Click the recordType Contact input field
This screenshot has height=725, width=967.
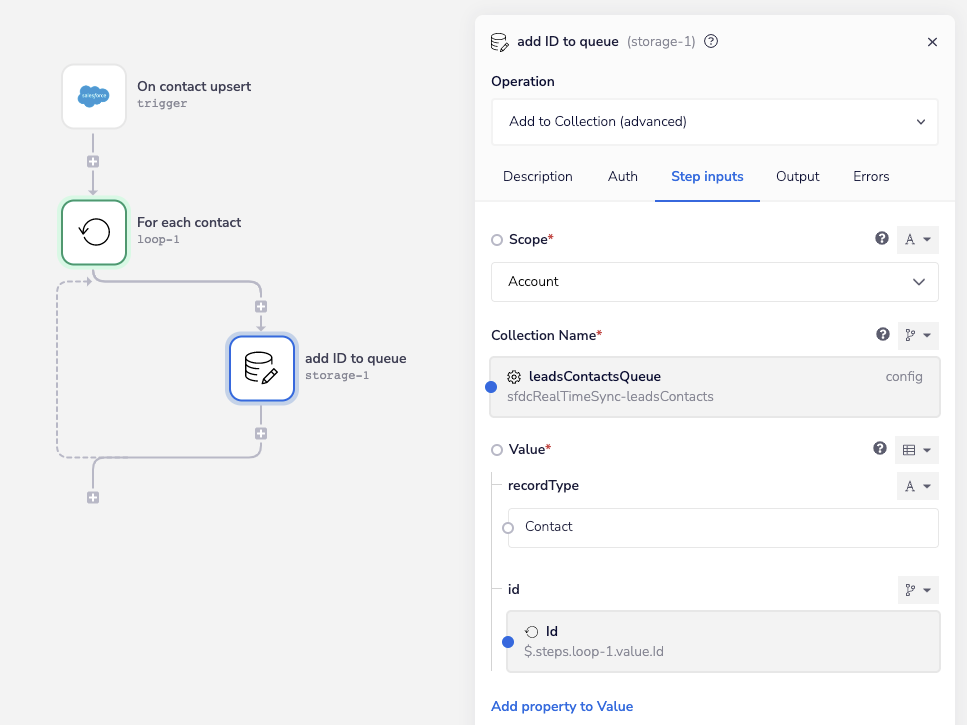[x=723, y=527]
